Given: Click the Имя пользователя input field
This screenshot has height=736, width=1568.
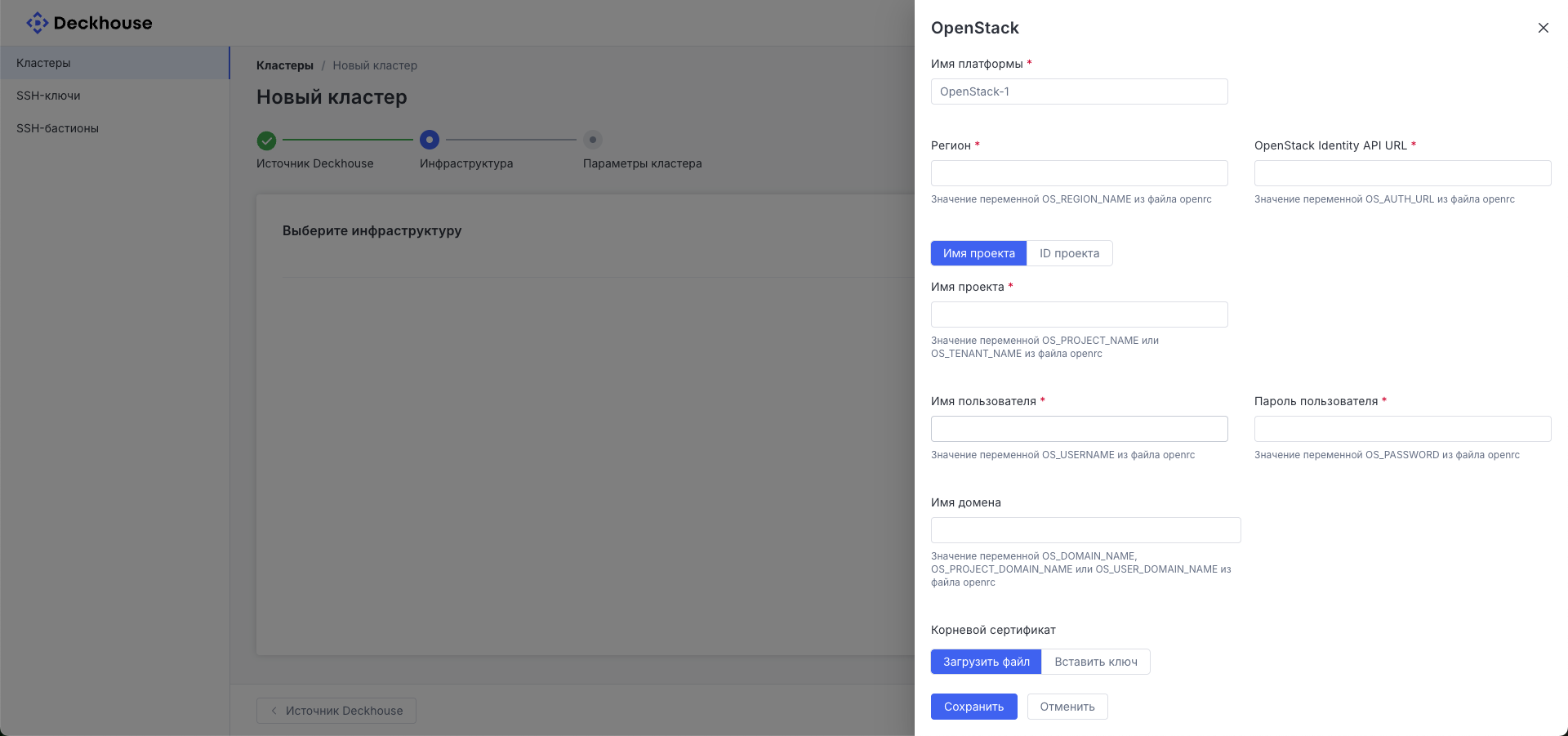Looking at the screenshot, I should [1079, 429].
